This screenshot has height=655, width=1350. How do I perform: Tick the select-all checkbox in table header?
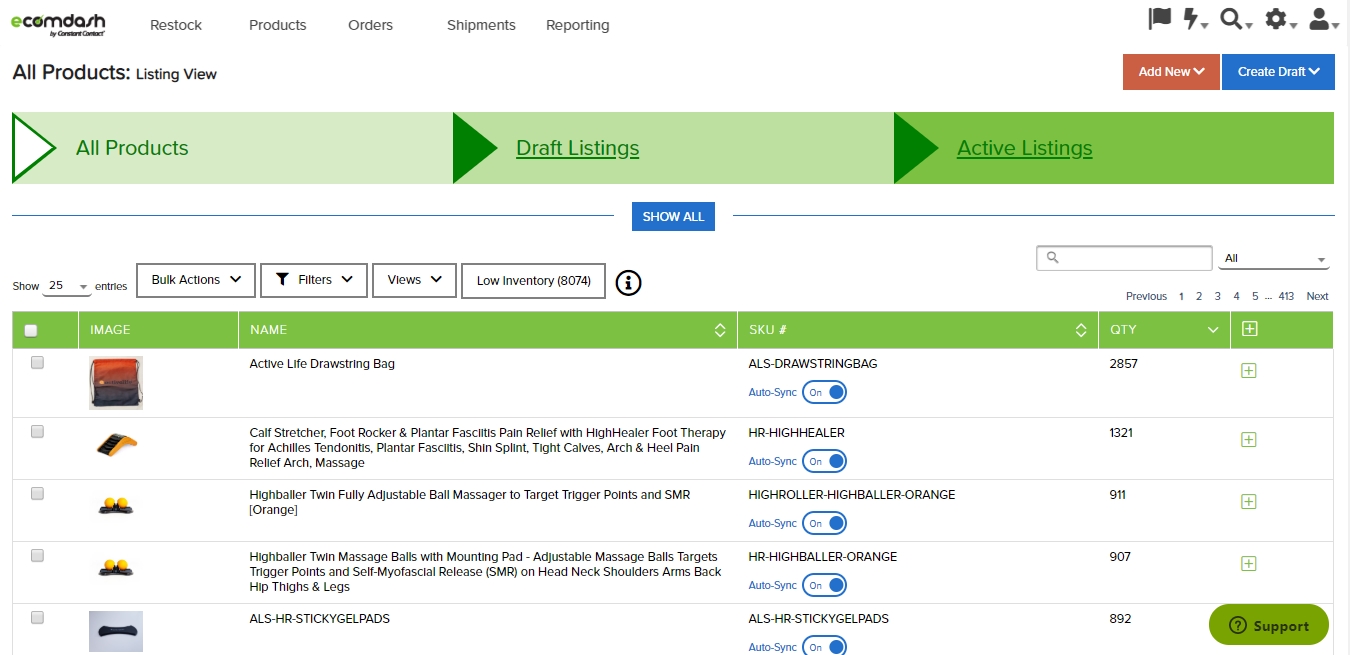pyautogui.click(x=31, y=330)
